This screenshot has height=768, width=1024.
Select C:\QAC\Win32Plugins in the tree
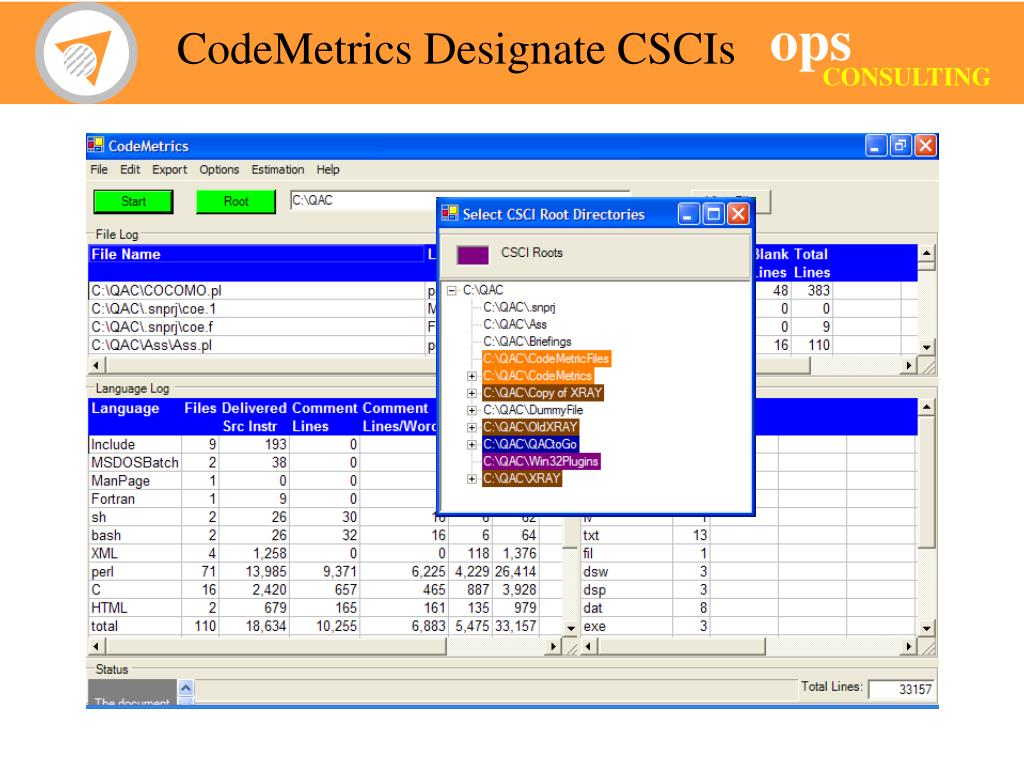(x=541, y=461)
